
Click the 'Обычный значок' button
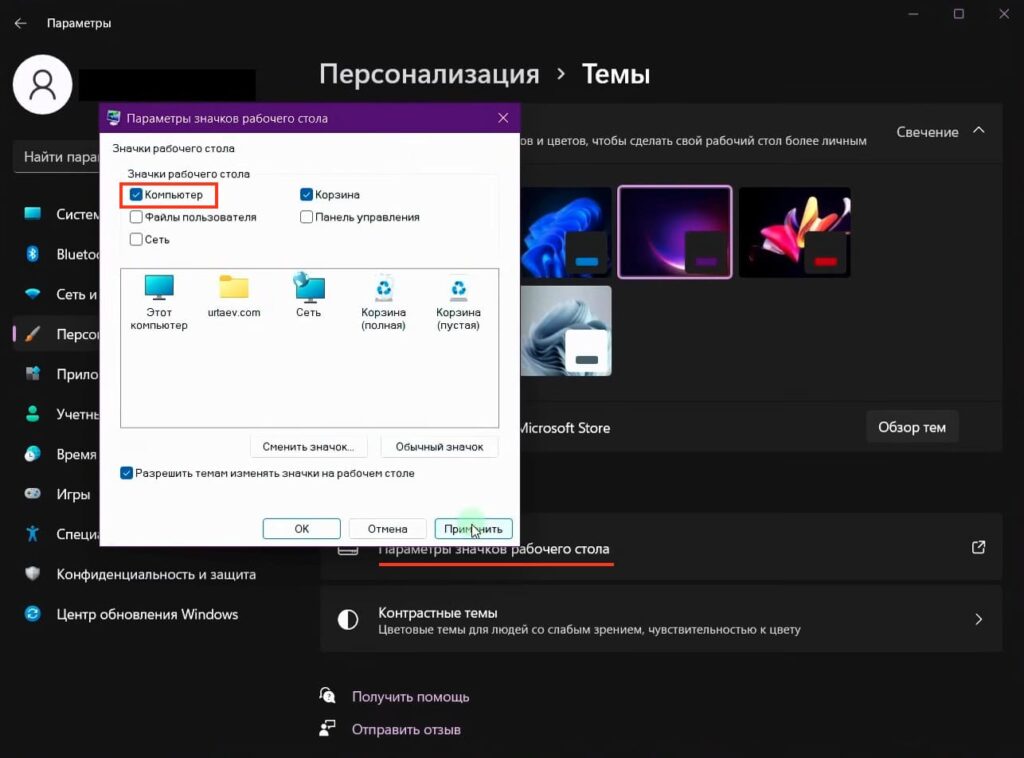[x=440, y=447]
